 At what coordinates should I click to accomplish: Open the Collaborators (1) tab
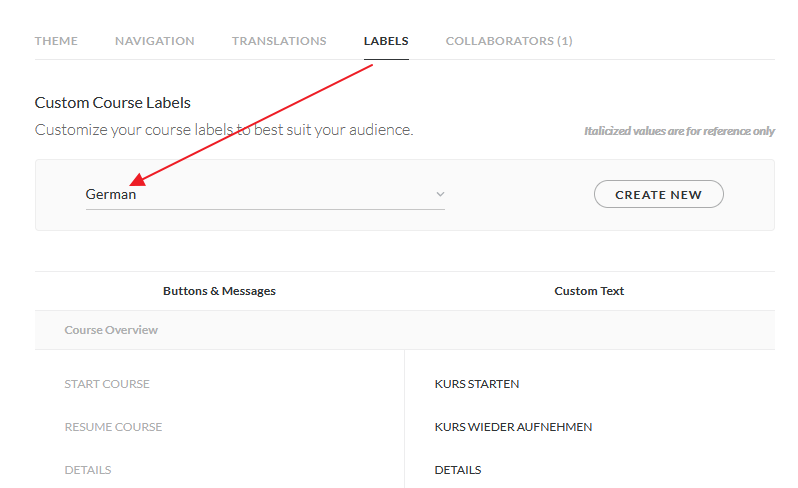coord(509,41)
